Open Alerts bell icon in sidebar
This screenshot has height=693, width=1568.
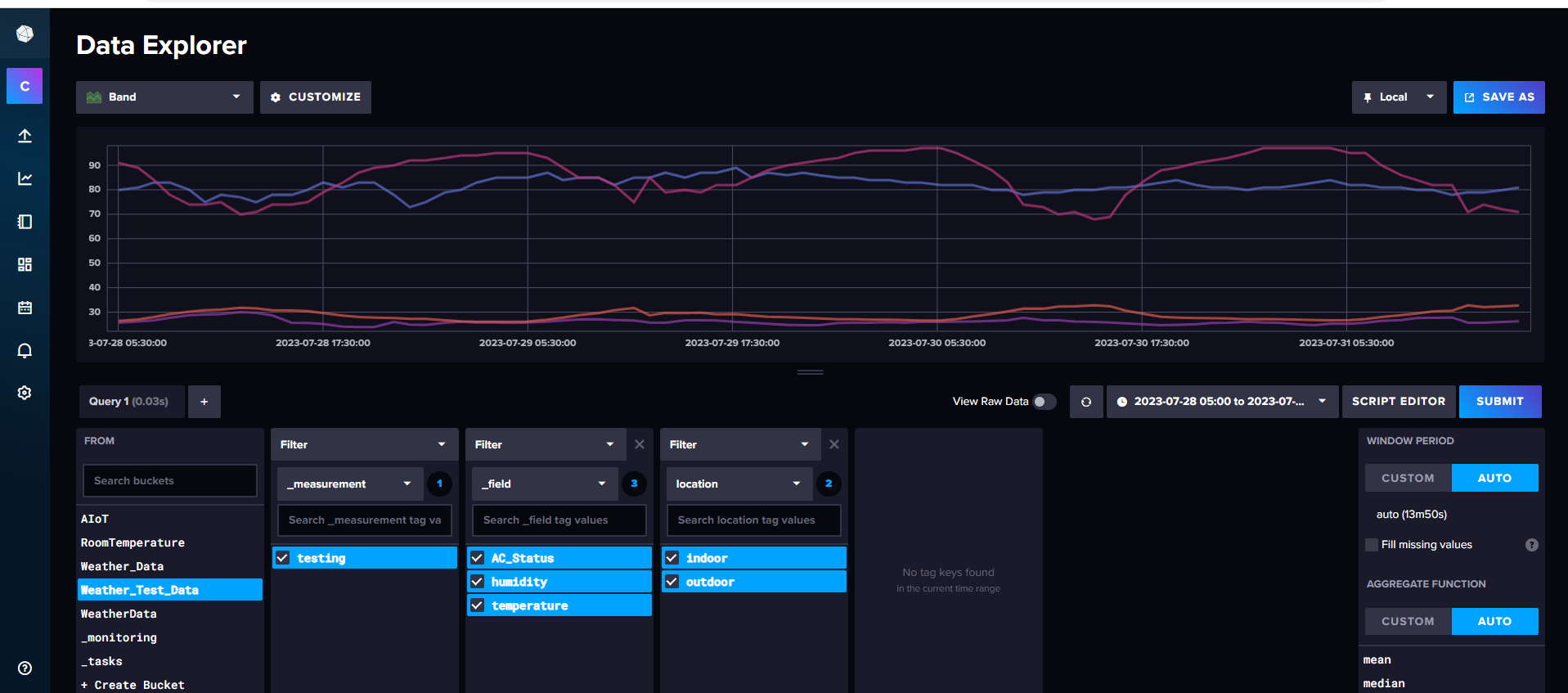point(25,350)
